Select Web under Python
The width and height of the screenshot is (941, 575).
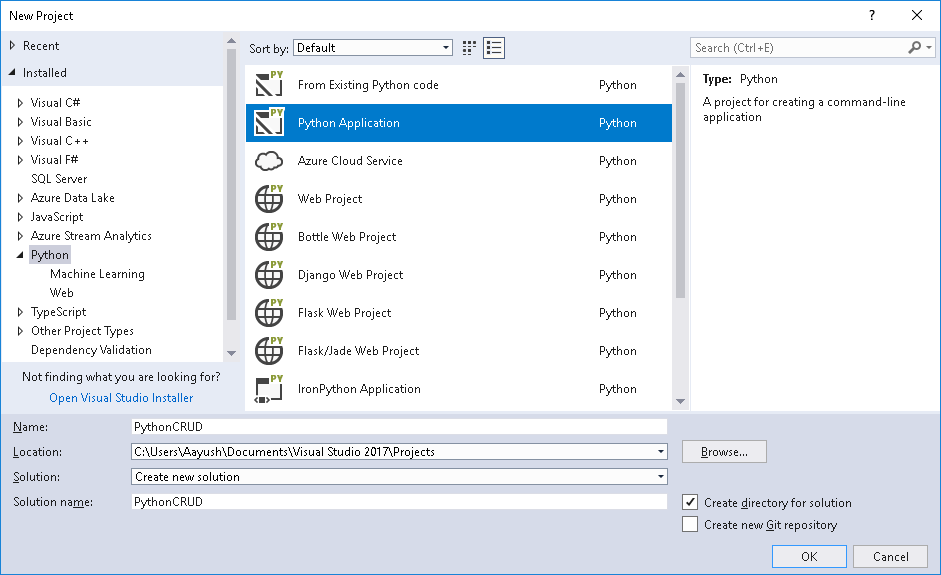(x=62, y=293)
